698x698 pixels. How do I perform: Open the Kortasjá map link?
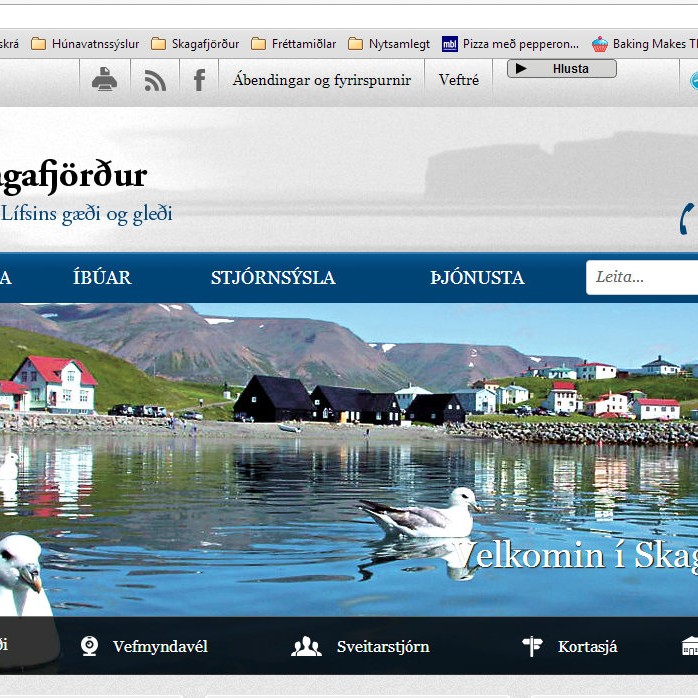[588, 646]
